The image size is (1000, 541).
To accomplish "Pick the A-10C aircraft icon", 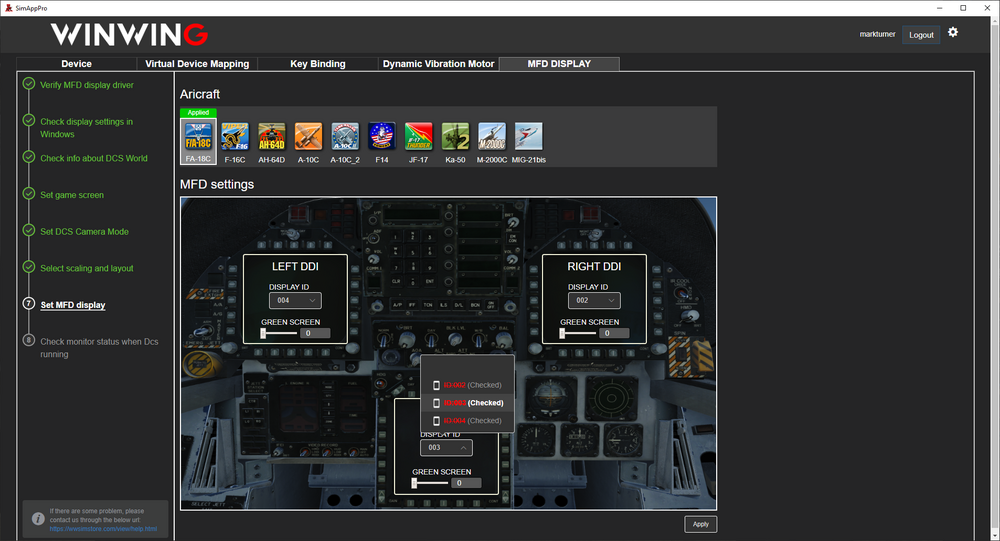I will pyautogui.click(x=308, y=137).
